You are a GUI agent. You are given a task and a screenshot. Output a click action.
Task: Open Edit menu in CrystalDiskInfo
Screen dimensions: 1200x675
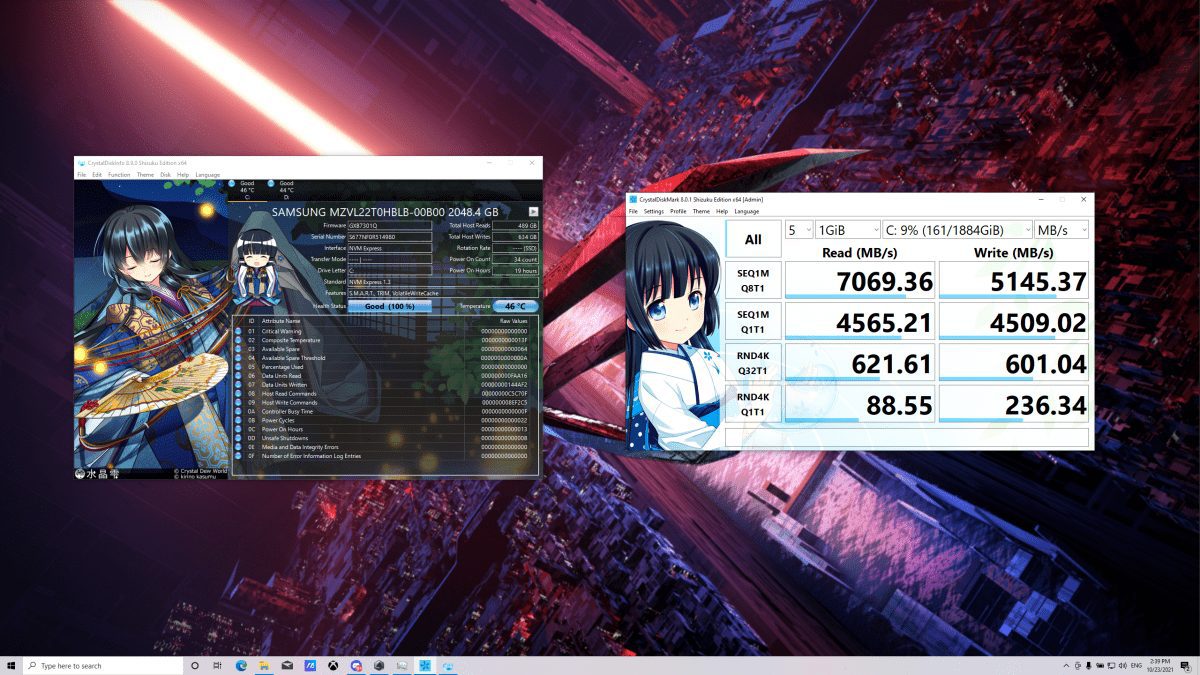point(97,175)
